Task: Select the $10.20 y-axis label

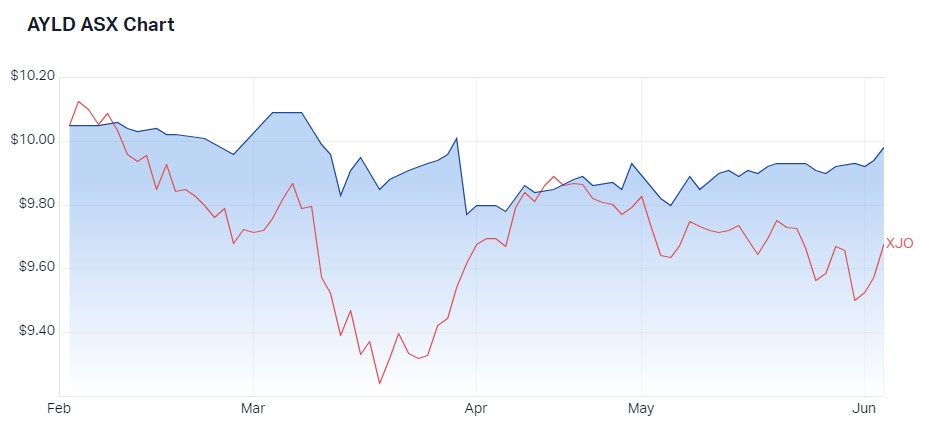Action: [32, 76]
